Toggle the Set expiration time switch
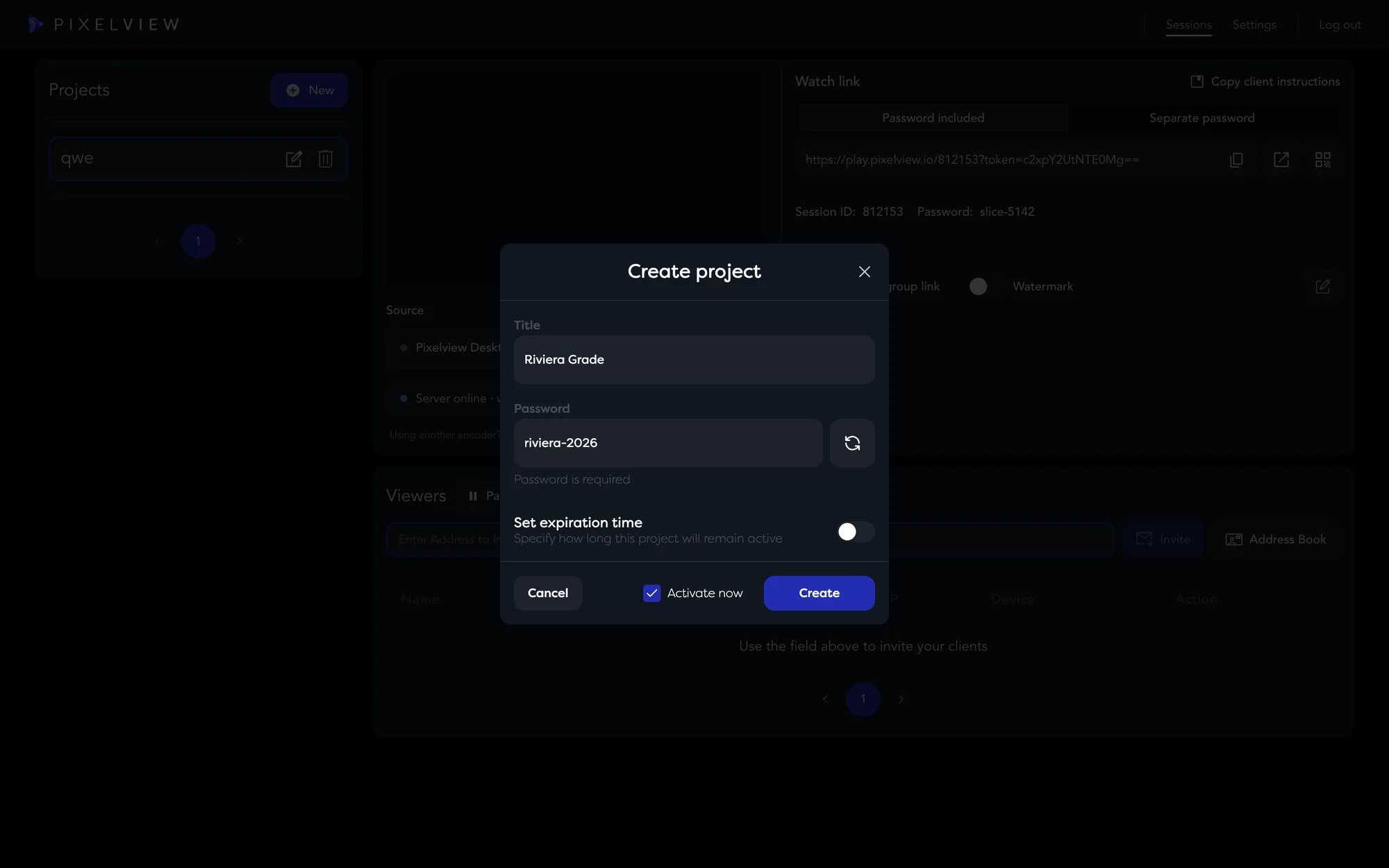Image resolution: width=1389 pixels, height=868 pixels. click(856, 531)
